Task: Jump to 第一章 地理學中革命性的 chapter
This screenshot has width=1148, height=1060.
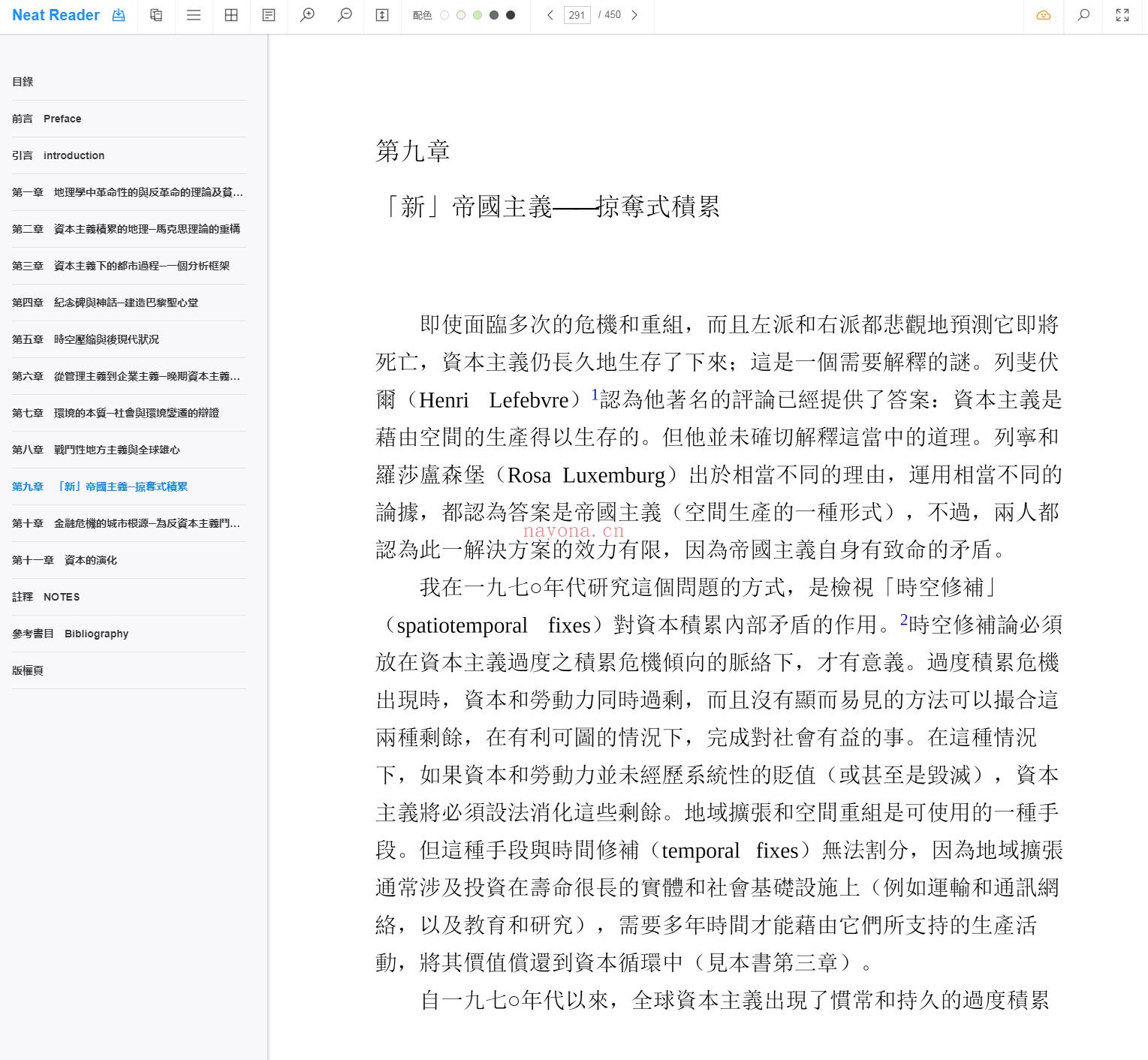Action: click(128, 192)
